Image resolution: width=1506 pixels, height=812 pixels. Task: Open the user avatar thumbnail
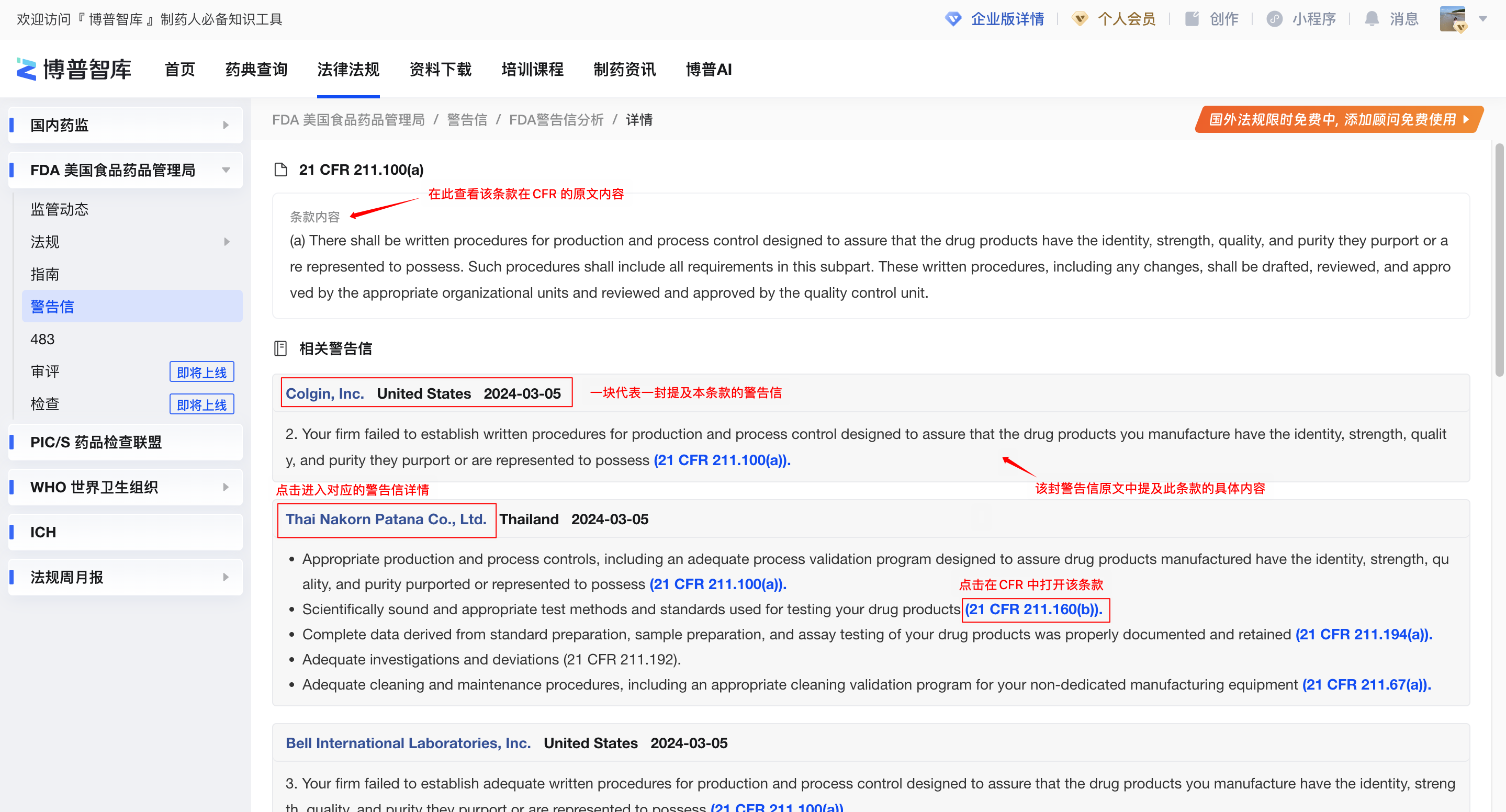point(1453,19)
